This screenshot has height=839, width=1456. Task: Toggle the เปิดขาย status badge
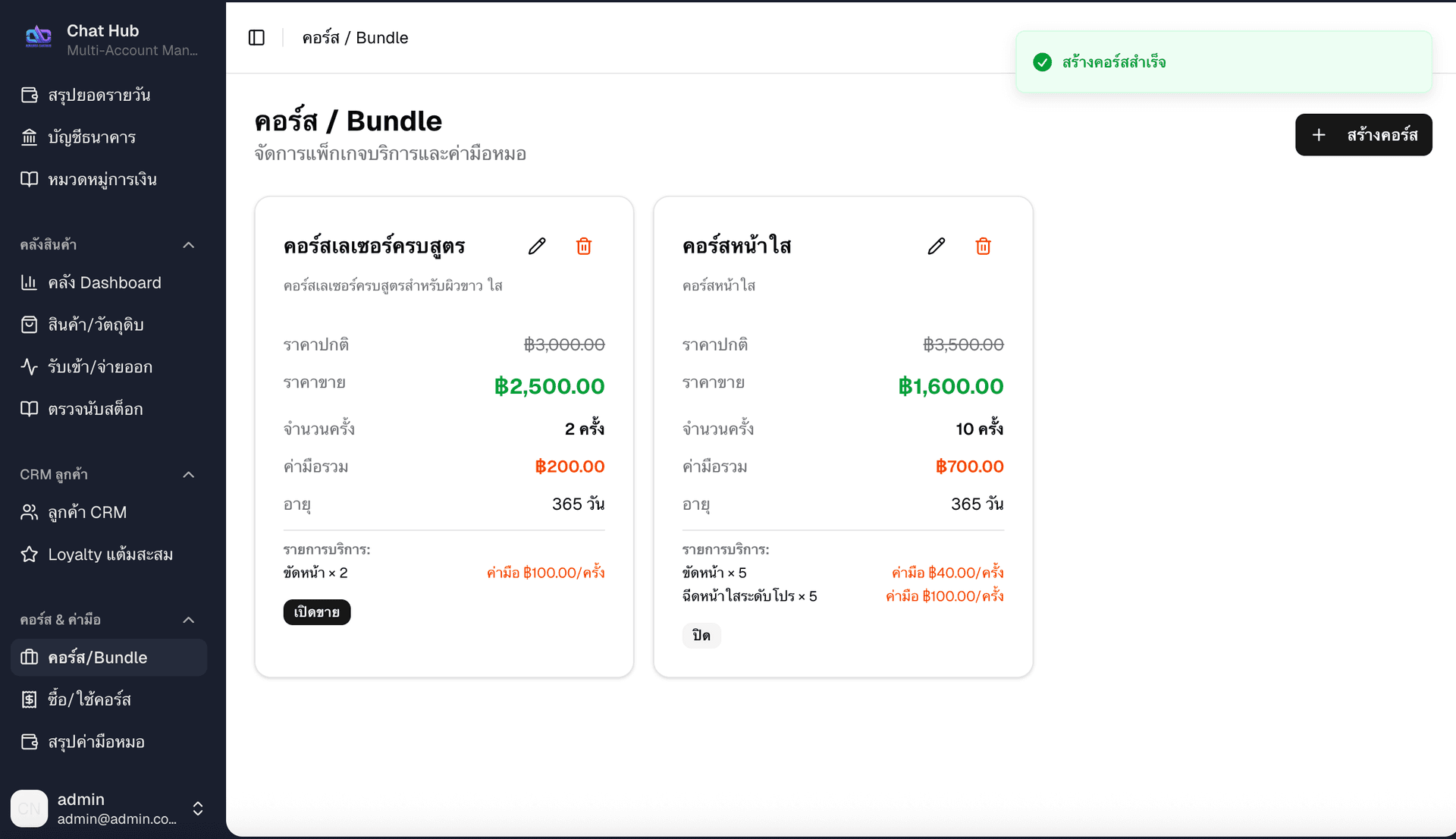(317, 612)
